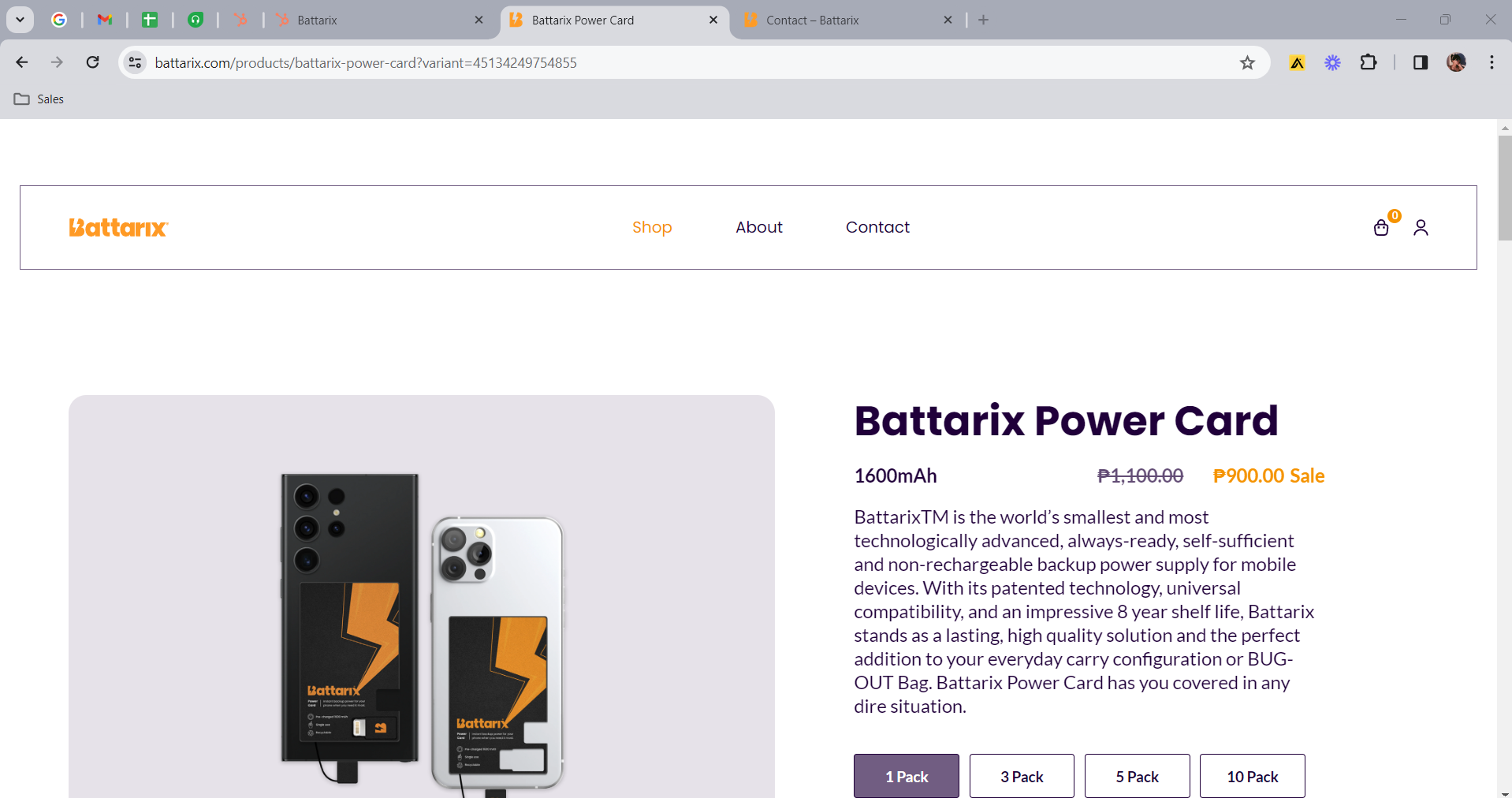The width and height of the screenshot is (1512, 798).
Task: Close the Contact – Battarix tab
Action: coord(948,20)
